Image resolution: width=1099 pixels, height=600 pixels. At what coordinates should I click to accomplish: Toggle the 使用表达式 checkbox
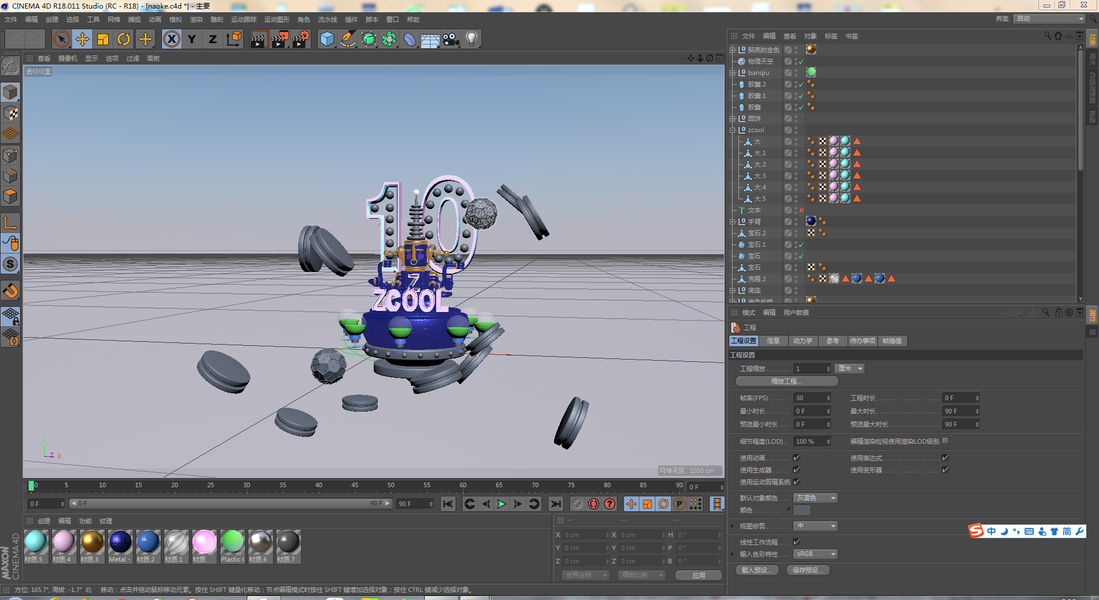pyautogui.click(x=945, y=458)
